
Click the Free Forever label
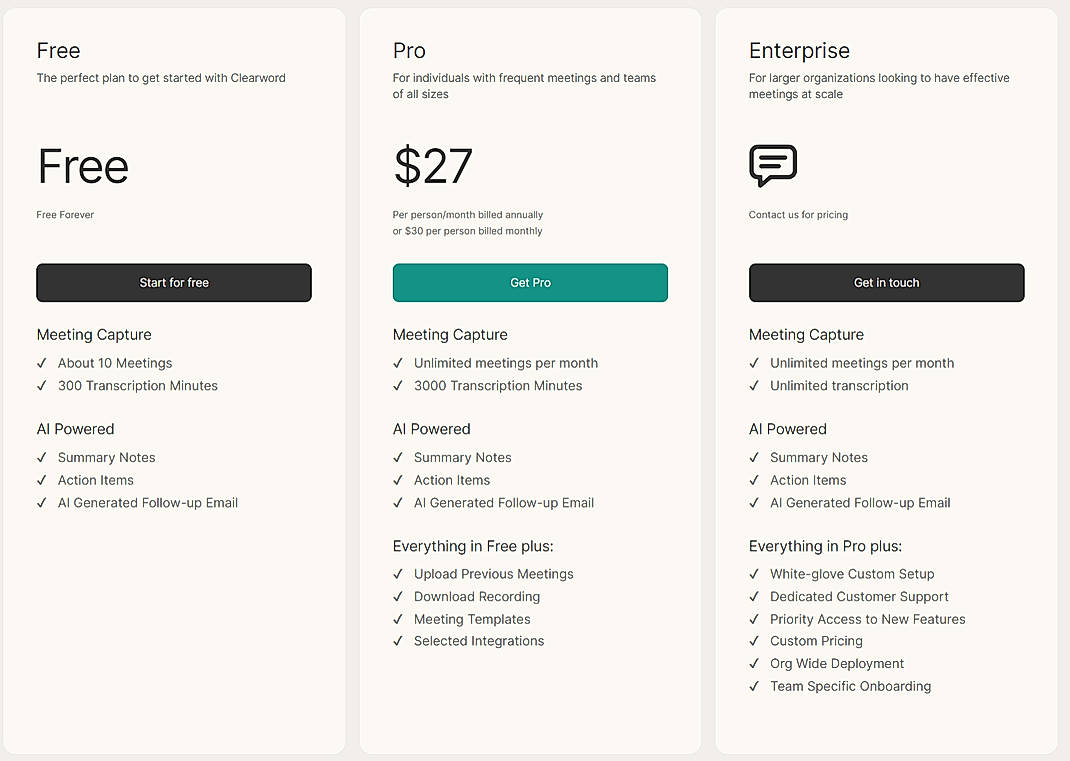pyautogui.click(x=64, y=214)
